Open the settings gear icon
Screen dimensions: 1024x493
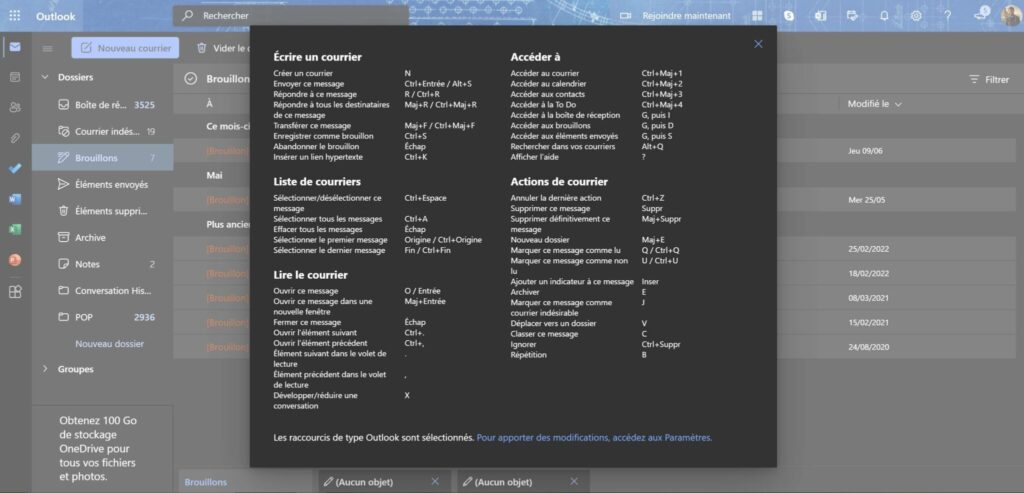click(916, 16)
